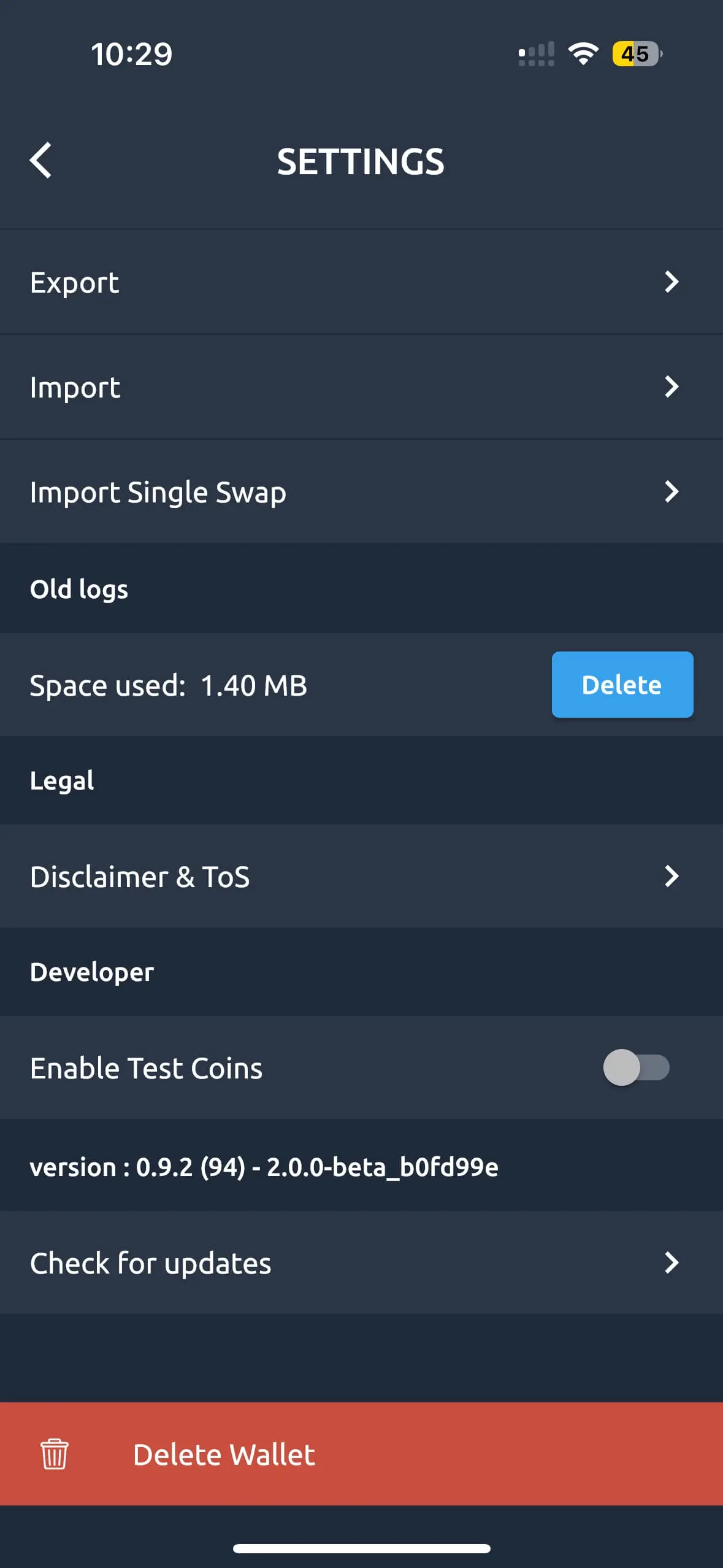Expand Import Single Swap
723x1568 pixels.
coord(672,491)
